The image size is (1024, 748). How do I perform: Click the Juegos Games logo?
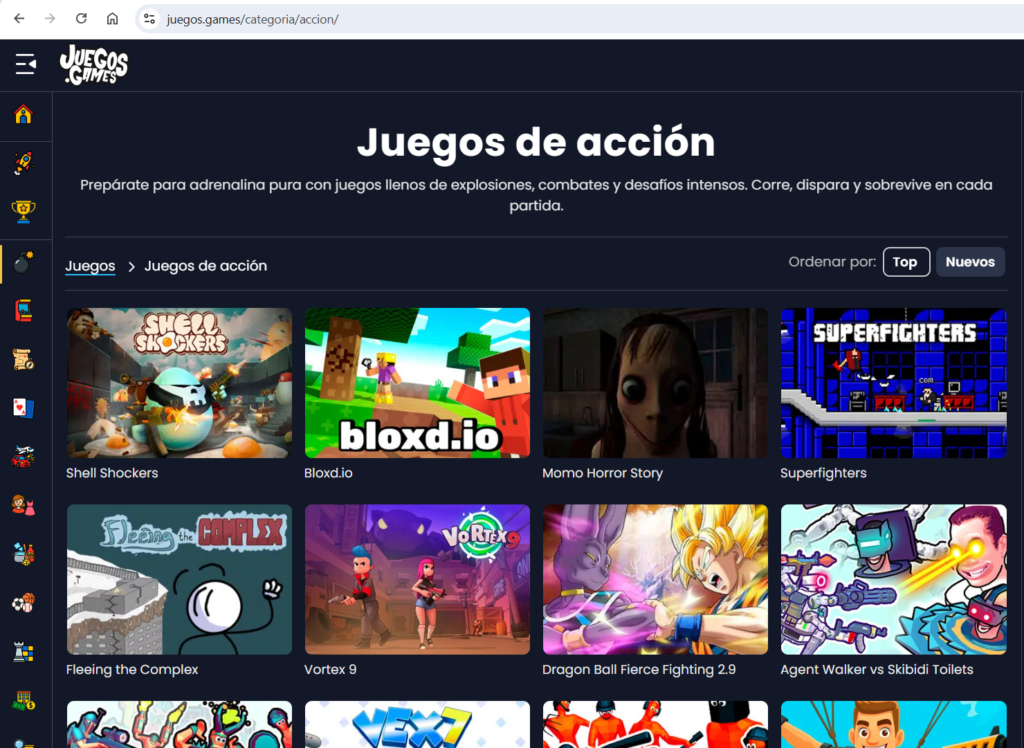tap(94, 65)
